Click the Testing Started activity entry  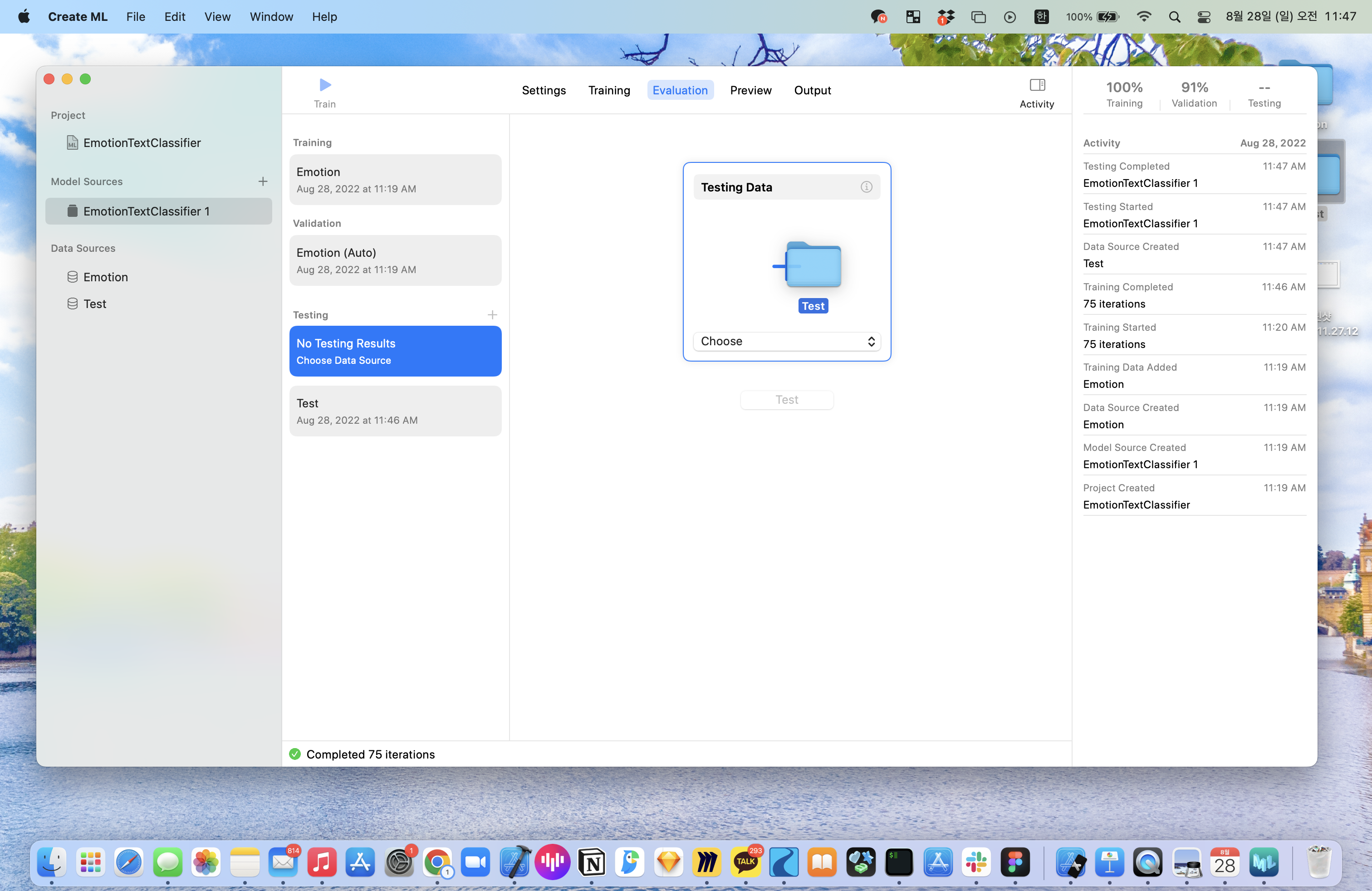point(1195,215)
